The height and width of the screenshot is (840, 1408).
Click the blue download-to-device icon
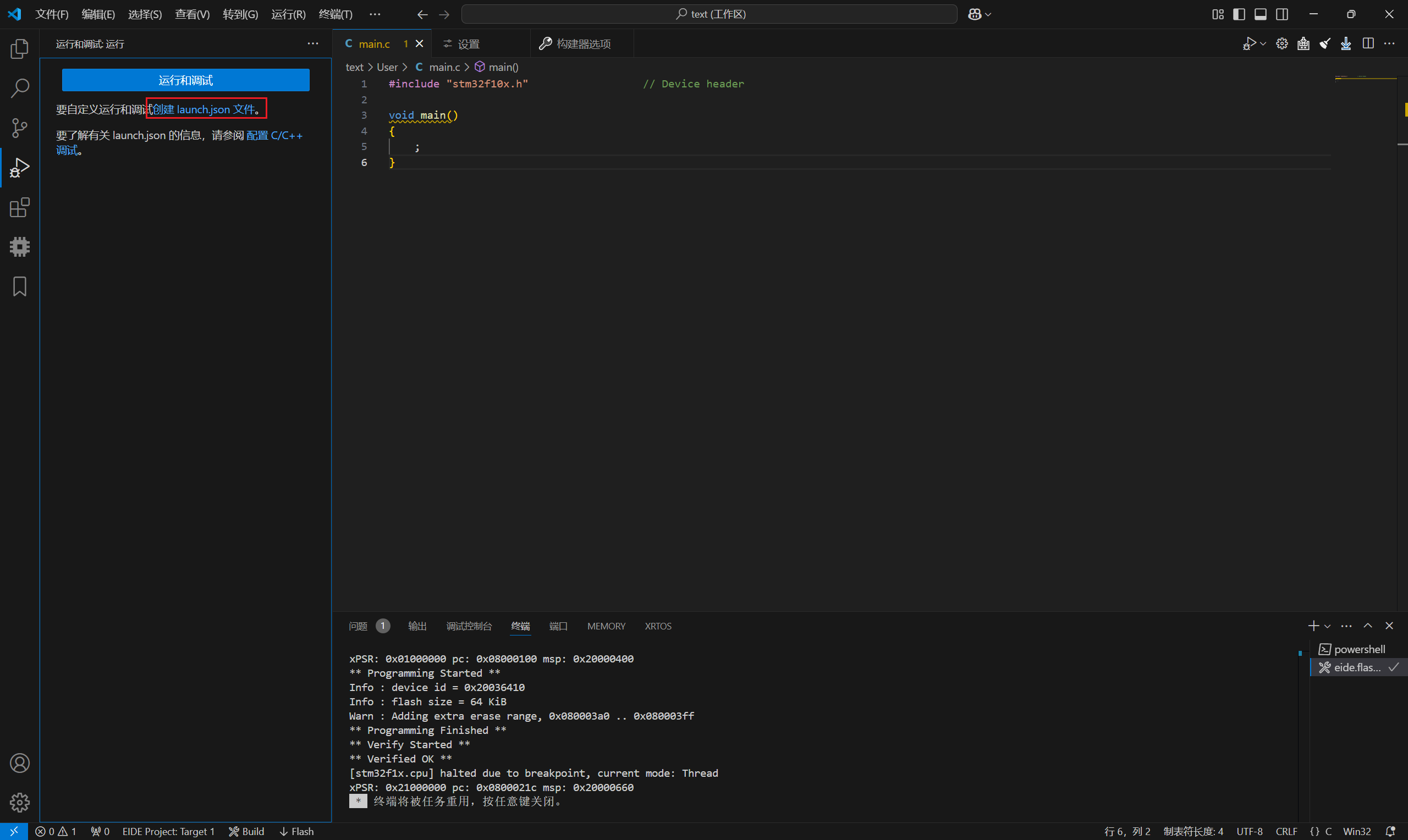click(1346, 43)
